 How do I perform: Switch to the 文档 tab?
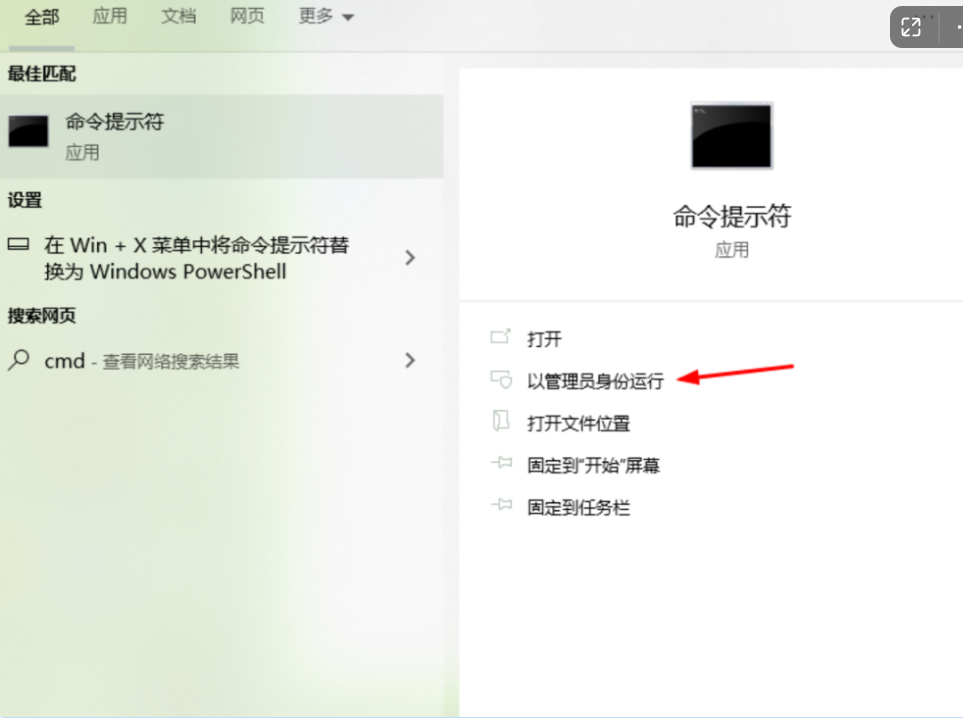tap(178, 16)
